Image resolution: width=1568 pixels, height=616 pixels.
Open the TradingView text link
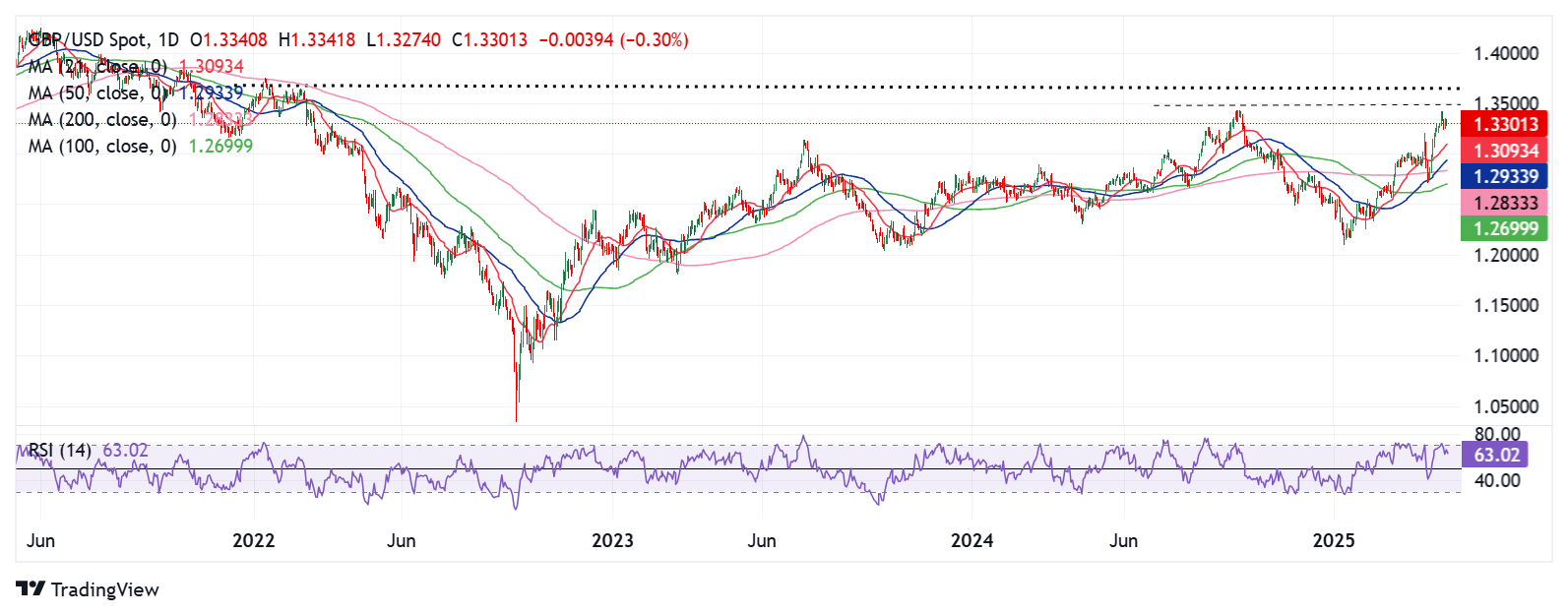coord(104,589)
